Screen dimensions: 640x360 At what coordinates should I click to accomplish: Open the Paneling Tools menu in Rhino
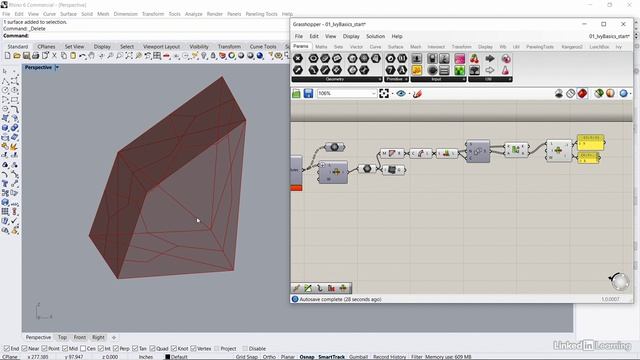pyautogui.click(x=261, y=14)
